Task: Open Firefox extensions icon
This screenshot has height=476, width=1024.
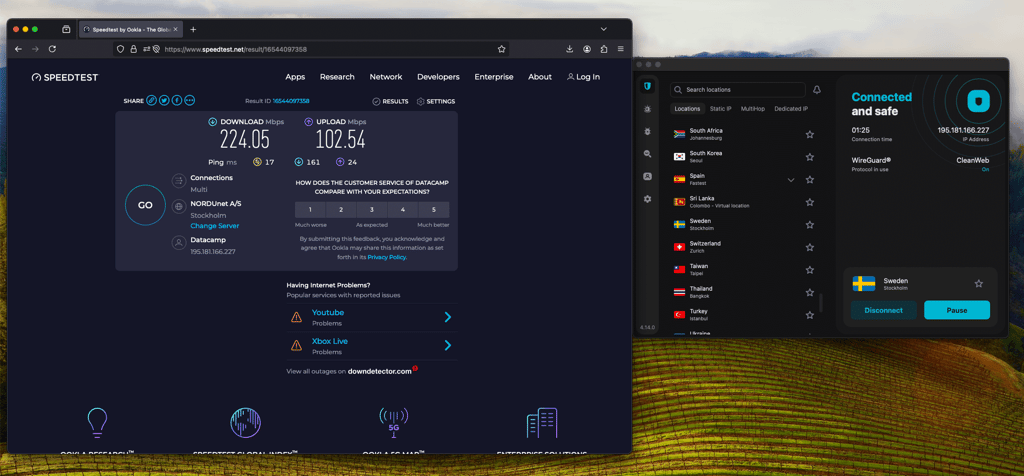Action: coord(603,49)
